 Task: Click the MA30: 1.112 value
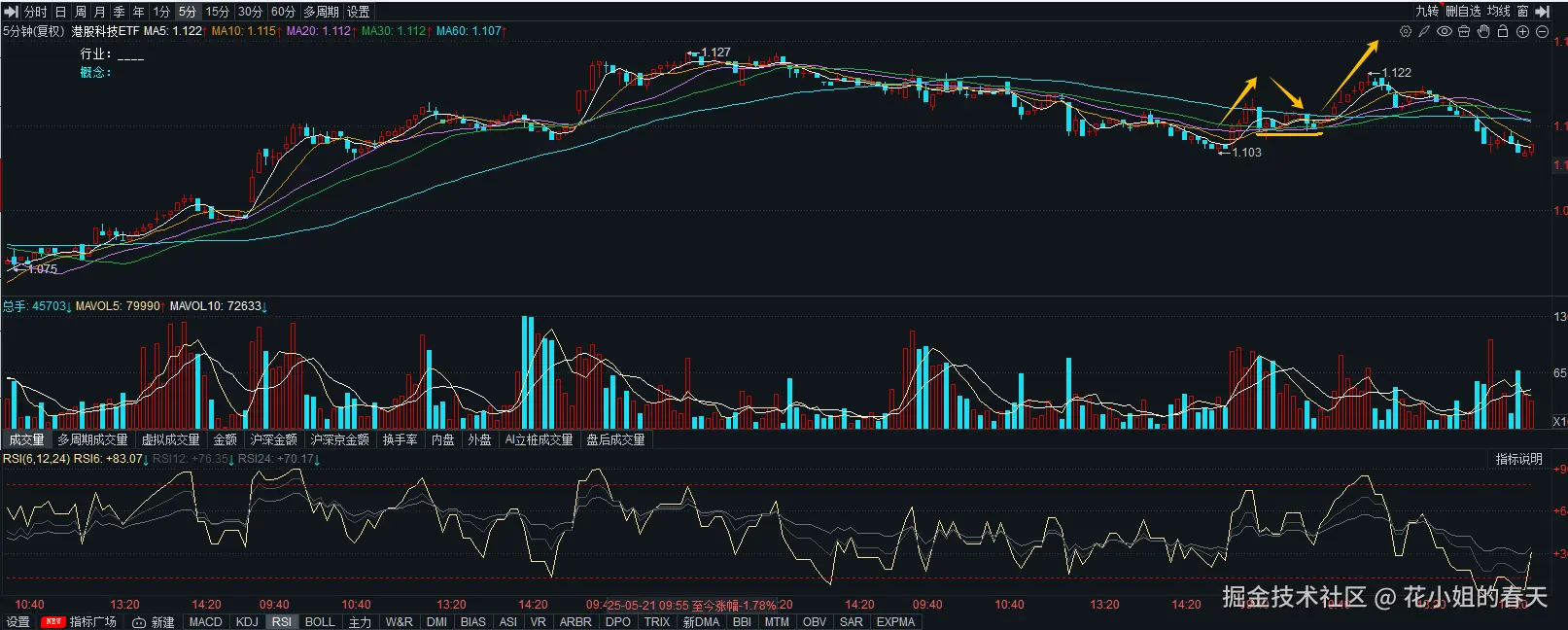point(394,31)
